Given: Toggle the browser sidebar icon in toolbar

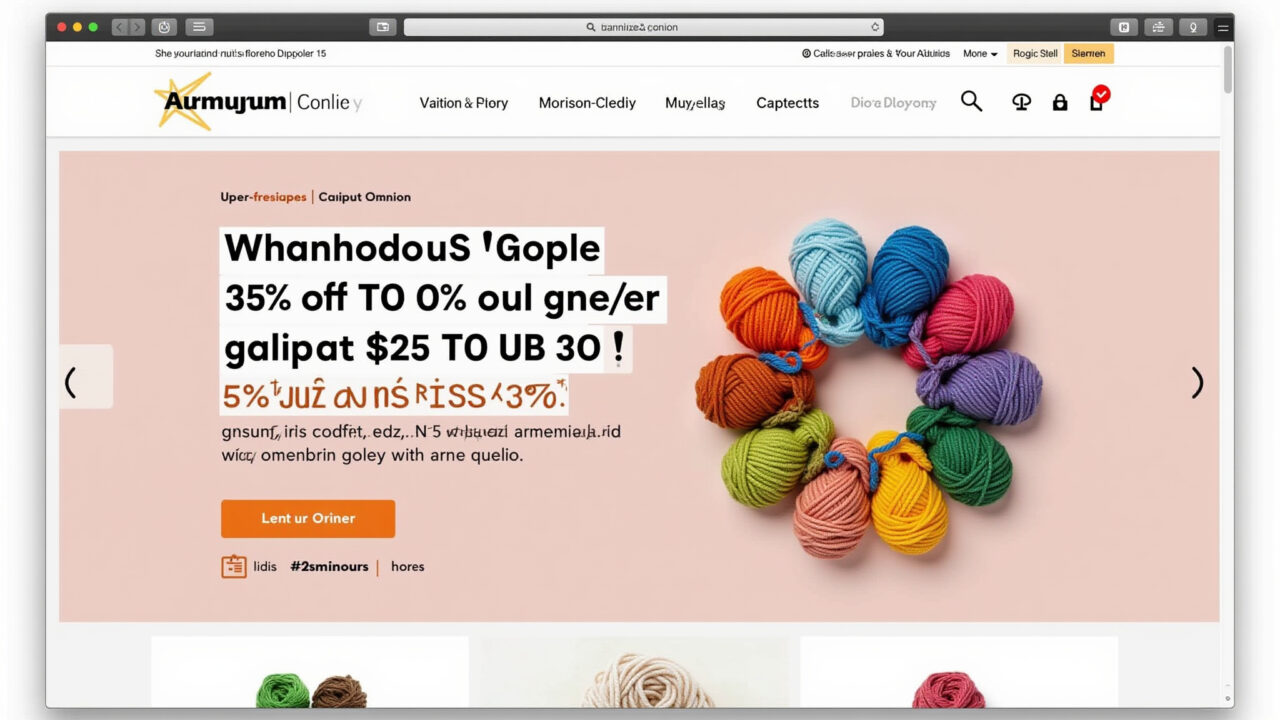Looking at the screenshot, I should tap(200, 27).
